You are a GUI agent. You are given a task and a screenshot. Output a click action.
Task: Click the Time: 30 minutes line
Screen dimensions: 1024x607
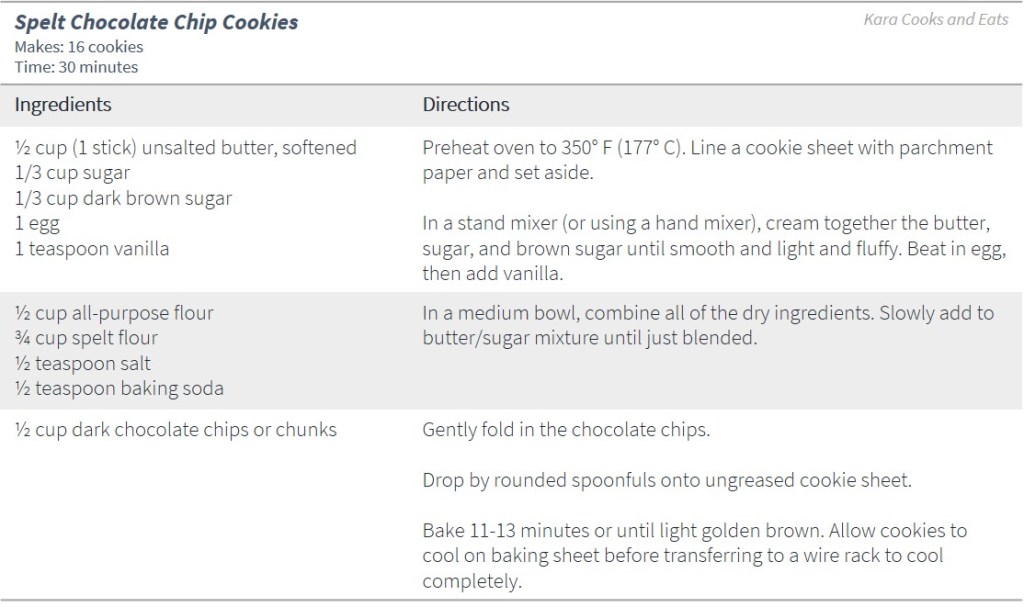pyautogui.click(x=76, y=67)
